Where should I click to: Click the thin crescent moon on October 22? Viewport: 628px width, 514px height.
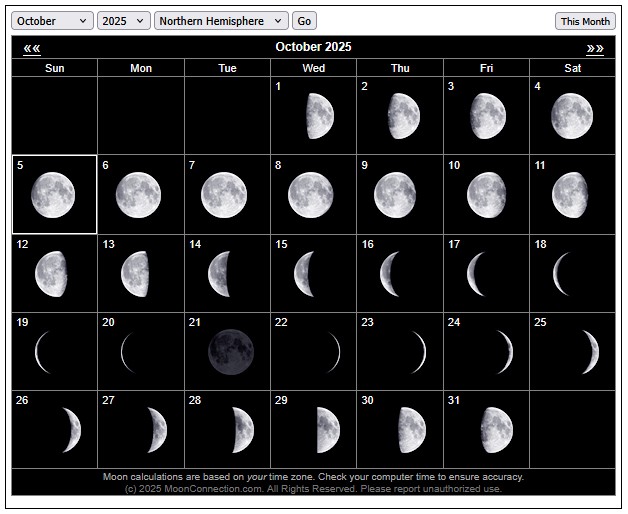pyautogui.click(x=333, y=352)
